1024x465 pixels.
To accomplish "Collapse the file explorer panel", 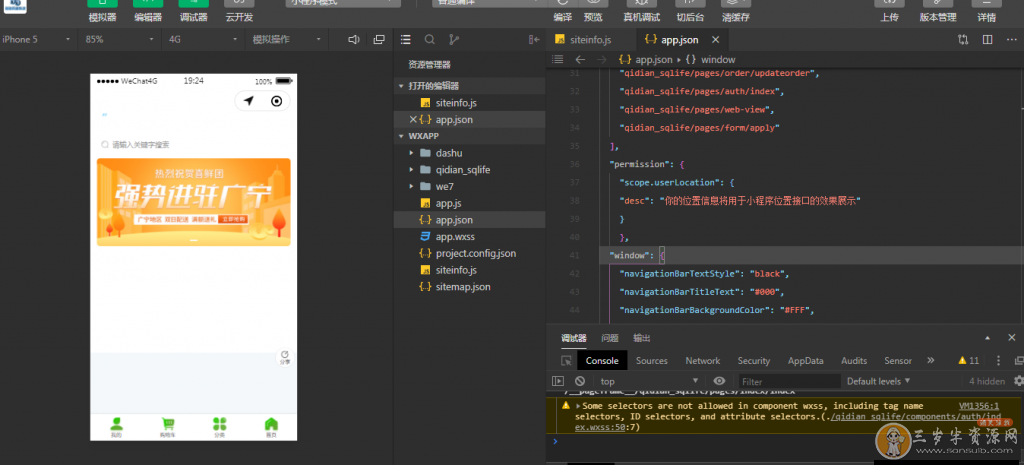I will 533,40.
